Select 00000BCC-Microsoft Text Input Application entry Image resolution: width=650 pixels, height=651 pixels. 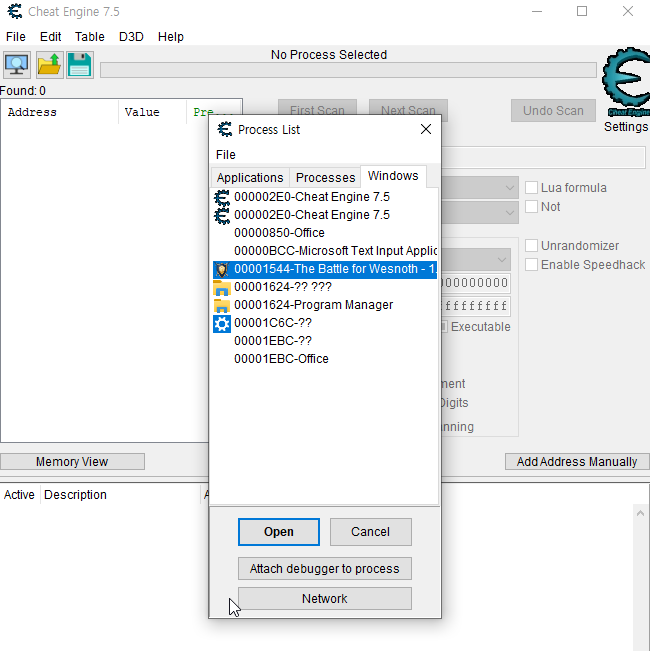click(325, 251)
